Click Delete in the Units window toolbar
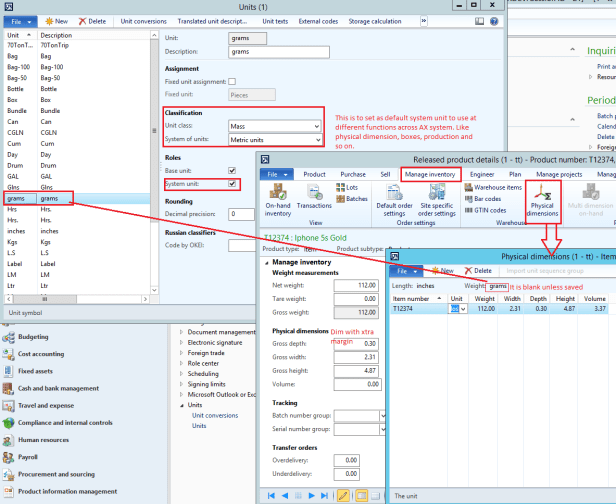Screen dimensions: 616x504 coord(92,20)
